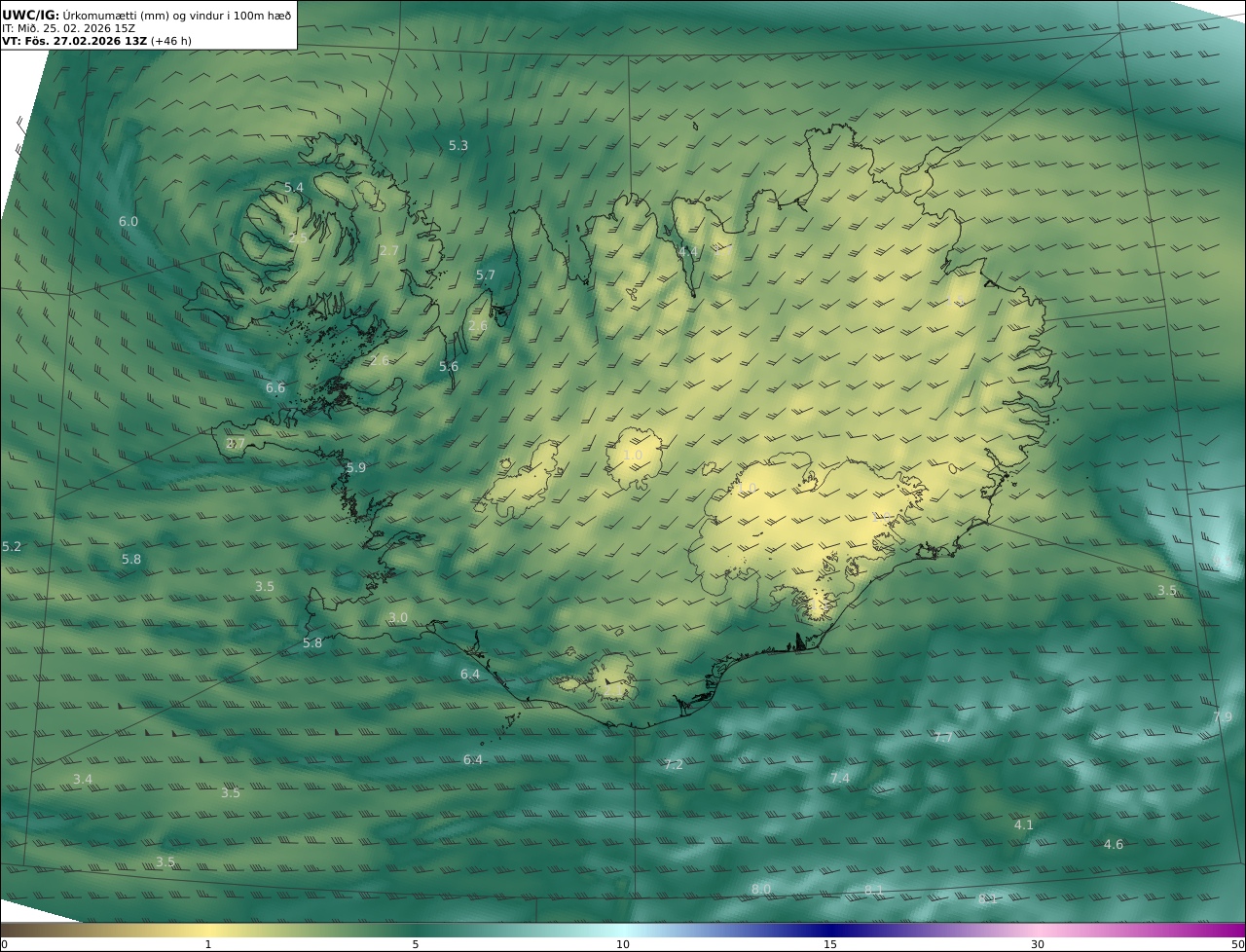1246x952 pixels.
Task: Click the precipitation color scale bar
Action: [x=623, y=930]
